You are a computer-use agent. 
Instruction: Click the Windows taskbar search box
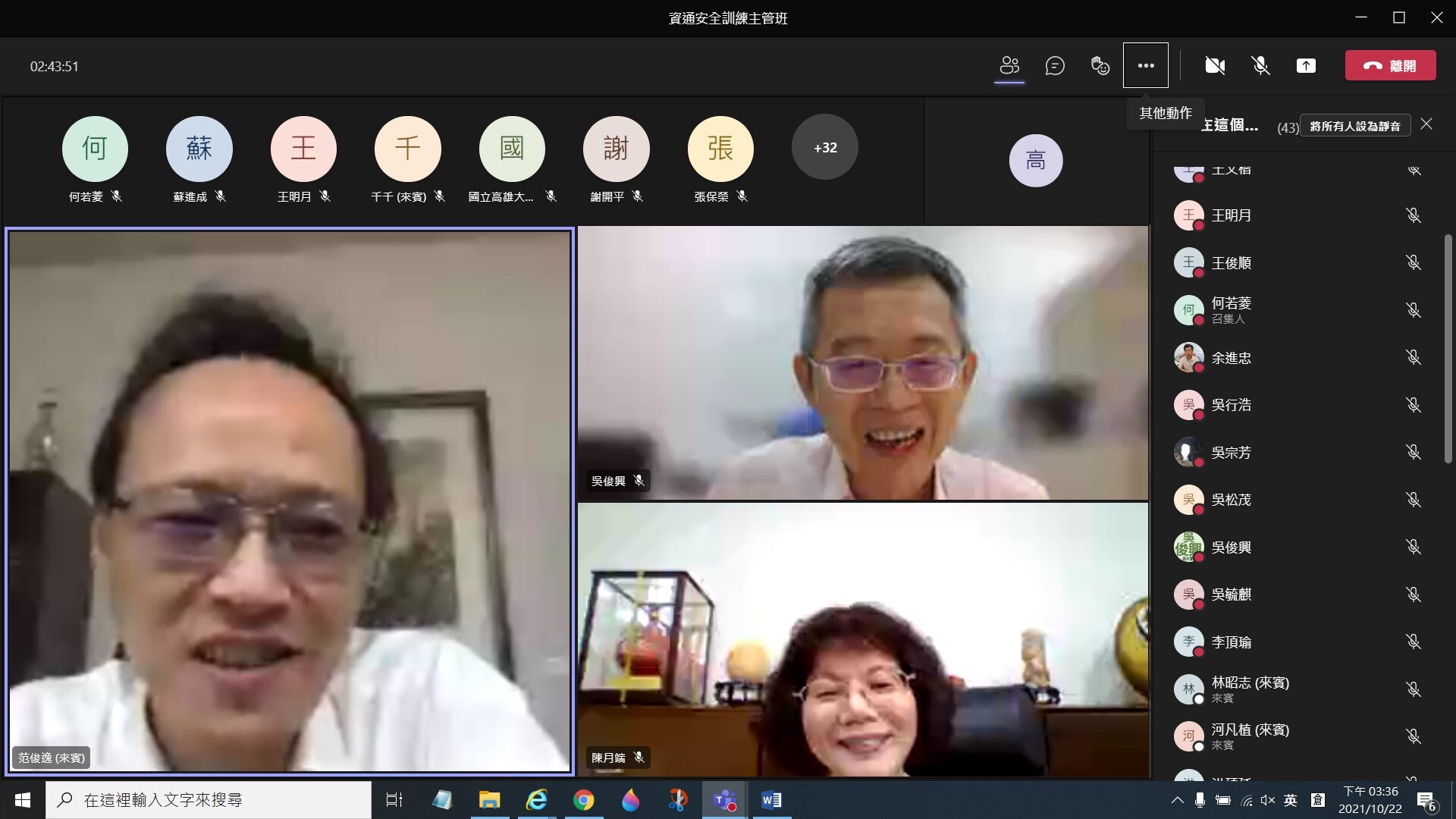pyautogui.click(x=209, y=800)
